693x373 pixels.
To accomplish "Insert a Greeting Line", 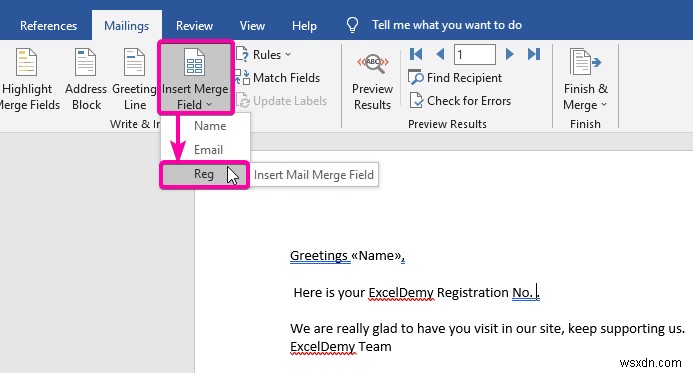I will (134, 80).
